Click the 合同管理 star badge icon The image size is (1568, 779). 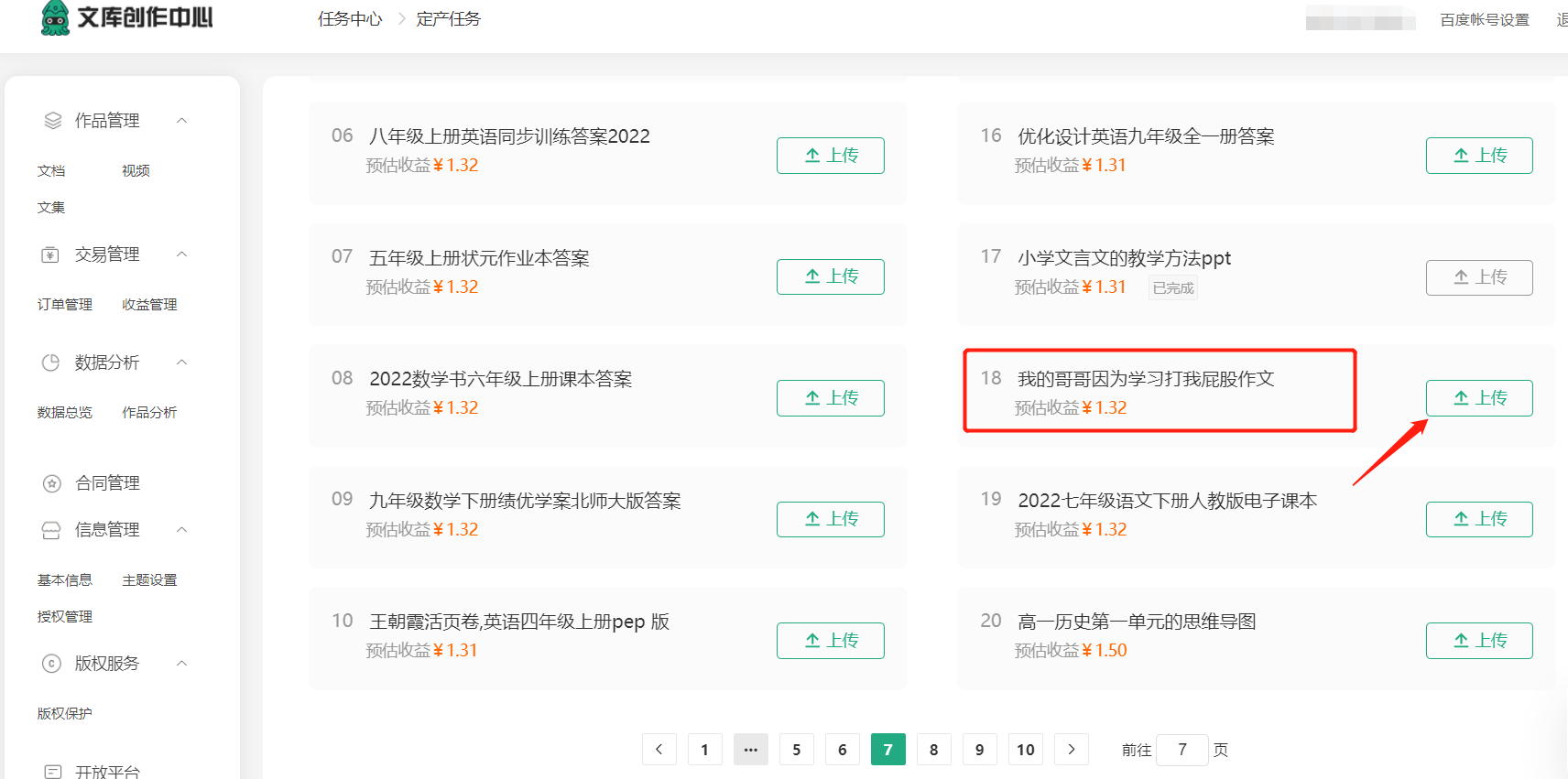pos(52,483)
